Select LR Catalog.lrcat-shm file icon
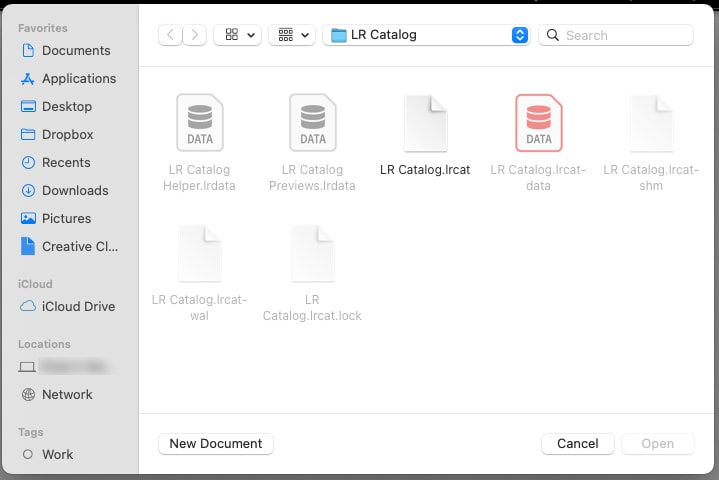 click(652, 123)
